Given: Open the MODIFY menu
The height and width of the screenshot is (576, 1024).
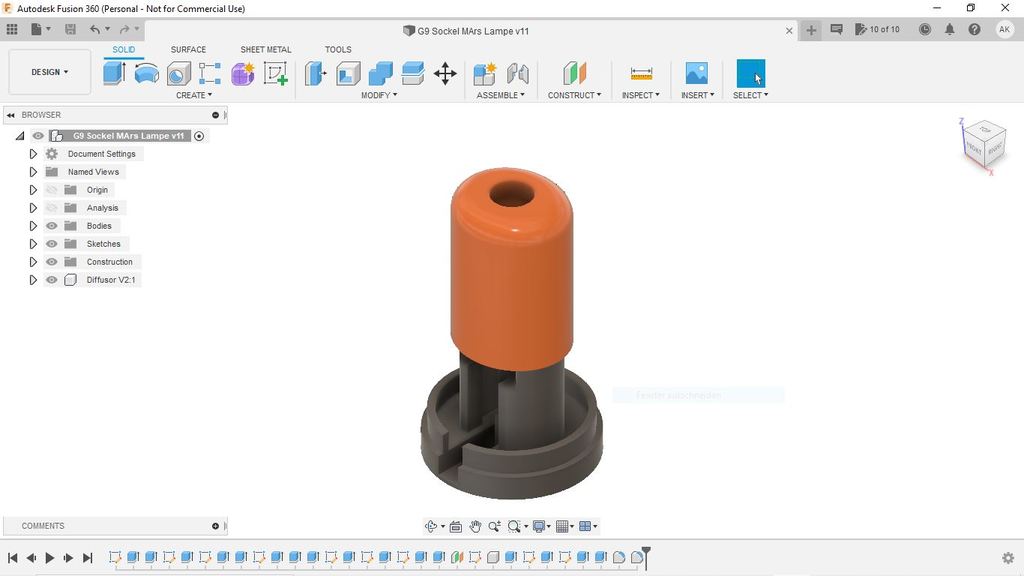Looking at the screenshot, I should 379,95.
